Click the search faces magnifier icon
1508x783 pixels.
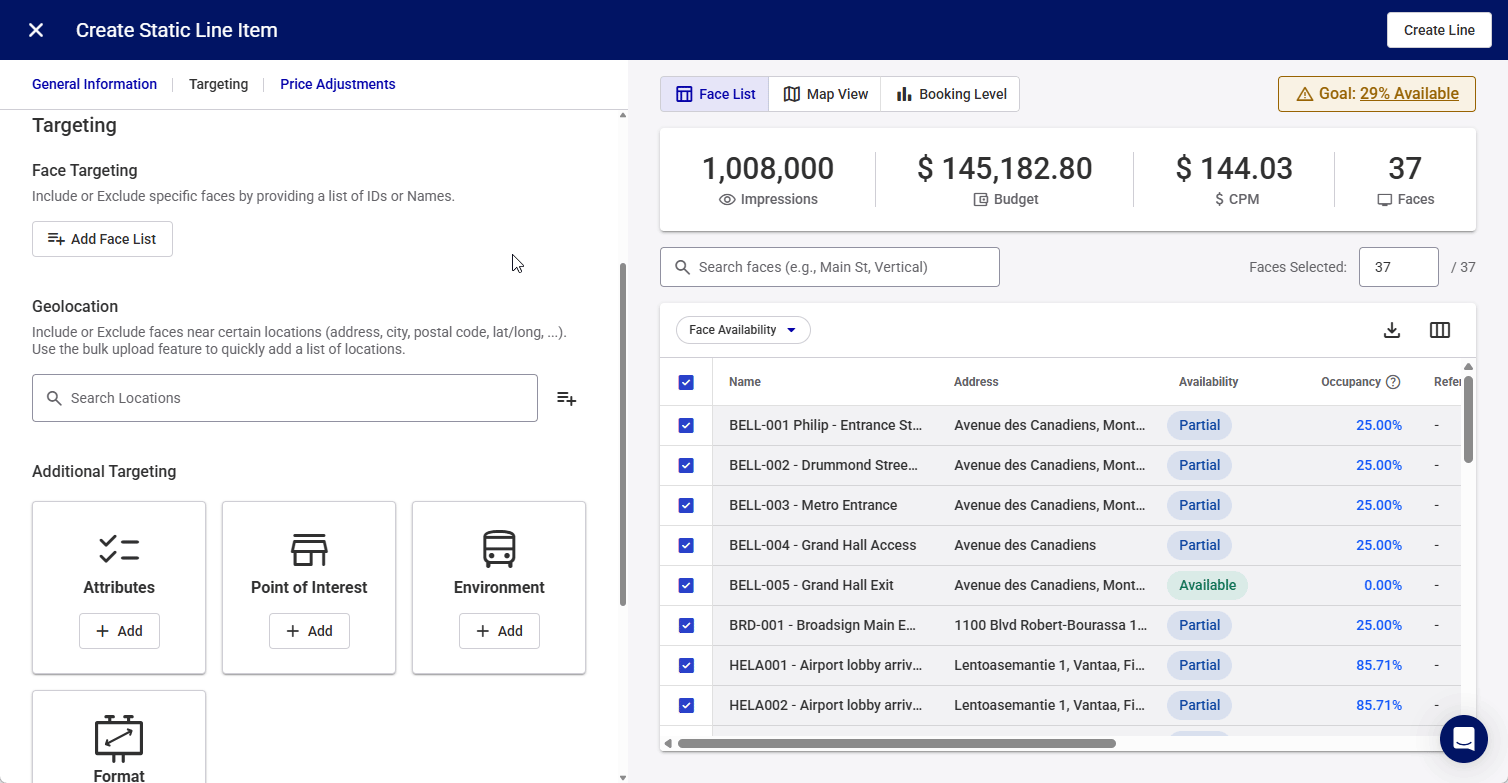coord(683,267)
